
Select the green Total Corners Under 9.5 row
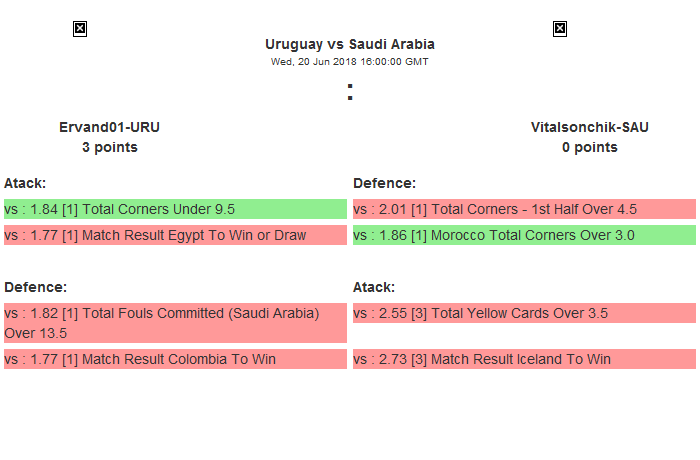pyautogui.click(x=175, y=209)
